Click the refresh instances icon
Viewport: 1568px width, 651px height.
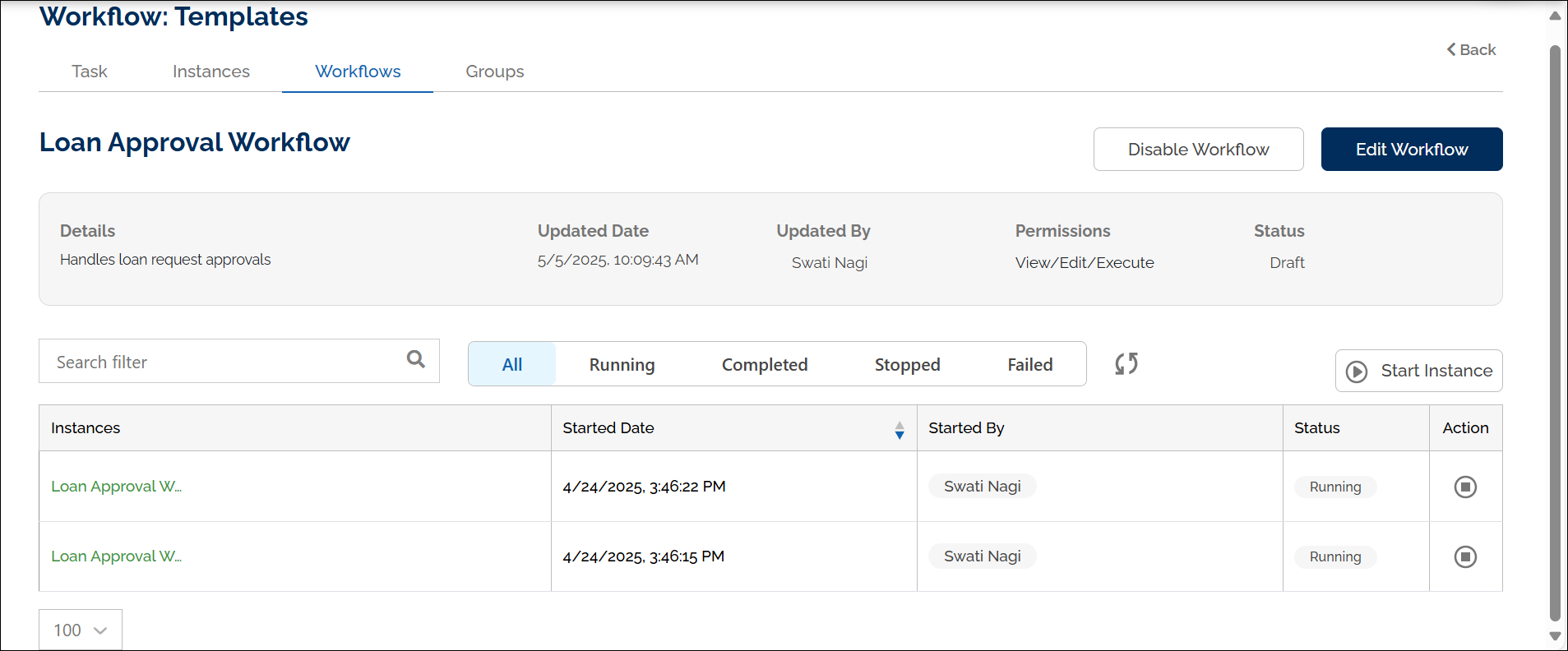(x=1126, y=363)
